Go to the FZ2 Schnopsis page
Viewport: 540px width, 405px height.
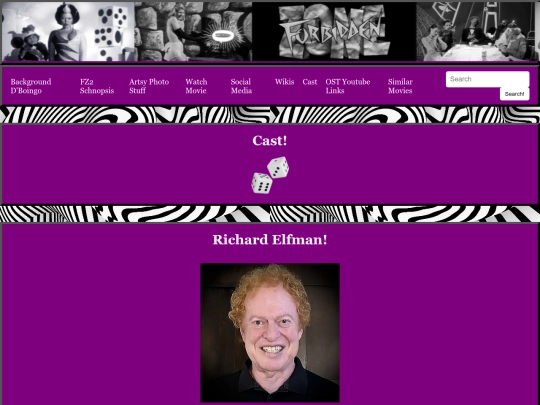click(97, 86)
